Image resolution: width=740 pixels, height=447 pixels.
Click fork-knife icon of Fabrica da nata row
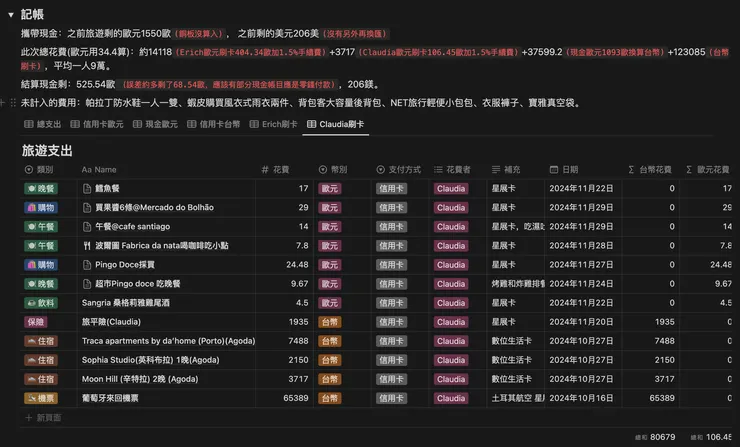87,246
